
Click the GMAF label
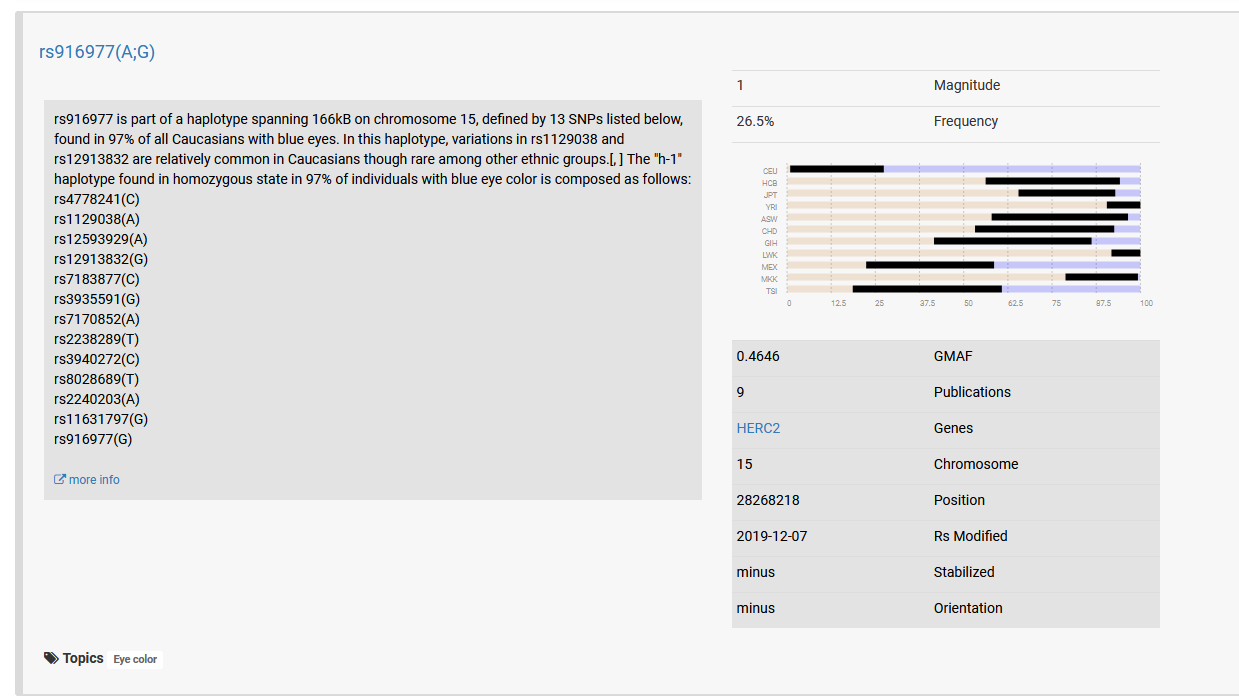pos(953,356)
